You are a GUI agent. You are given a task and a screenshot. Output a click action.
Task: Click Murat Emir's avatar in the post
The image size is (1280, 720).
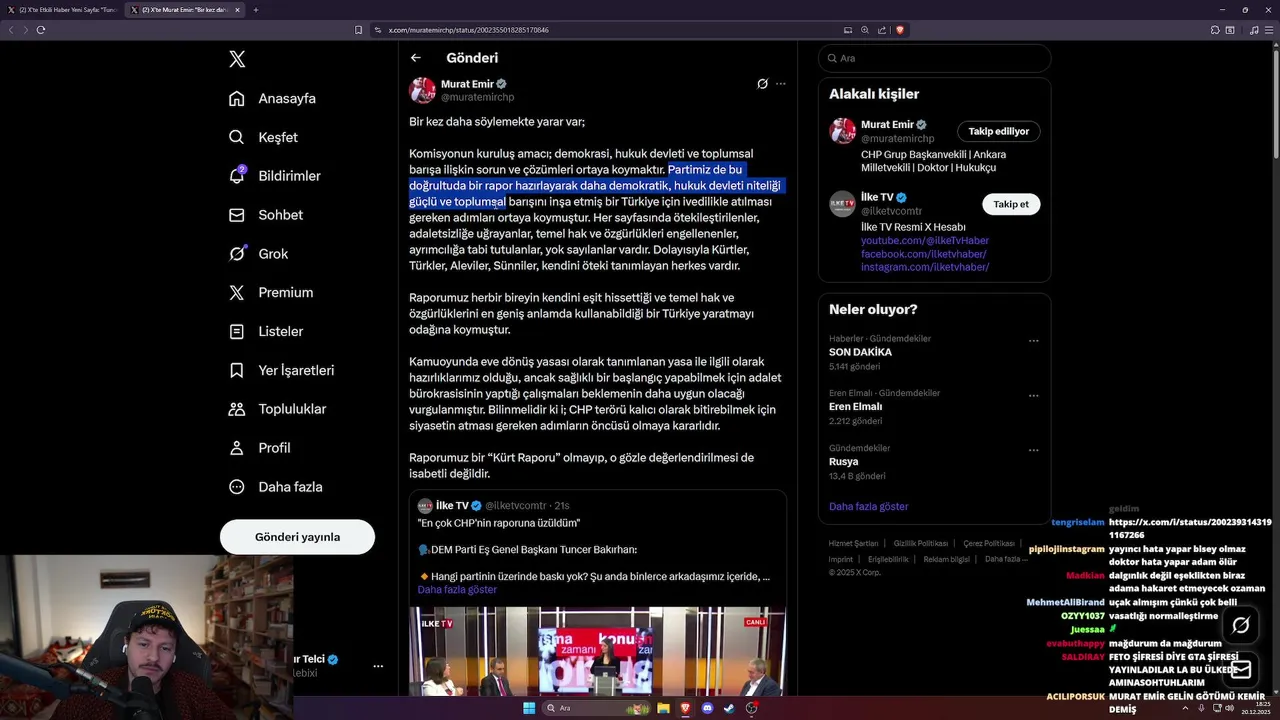point(422,90)
